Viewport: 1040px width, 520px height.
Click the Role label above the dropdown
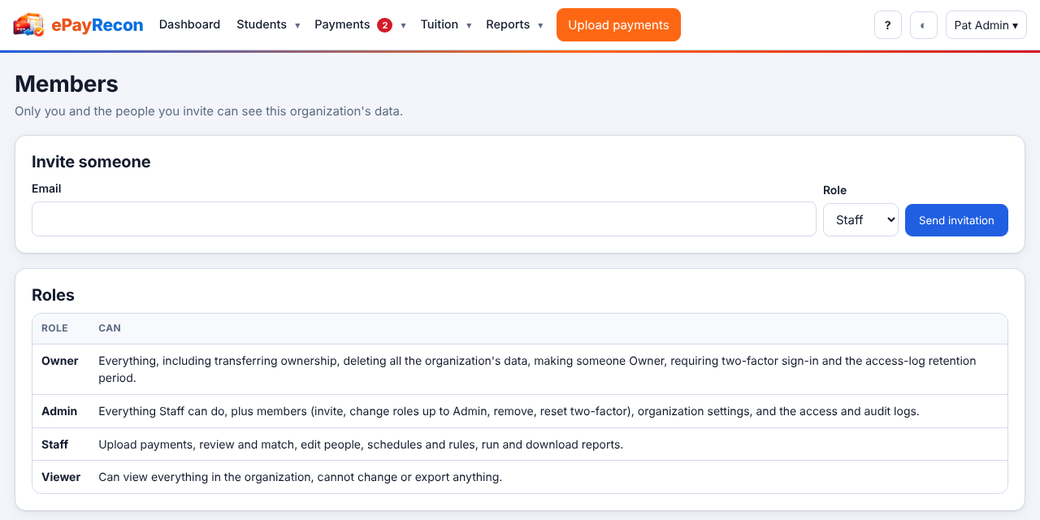point(835,190)
